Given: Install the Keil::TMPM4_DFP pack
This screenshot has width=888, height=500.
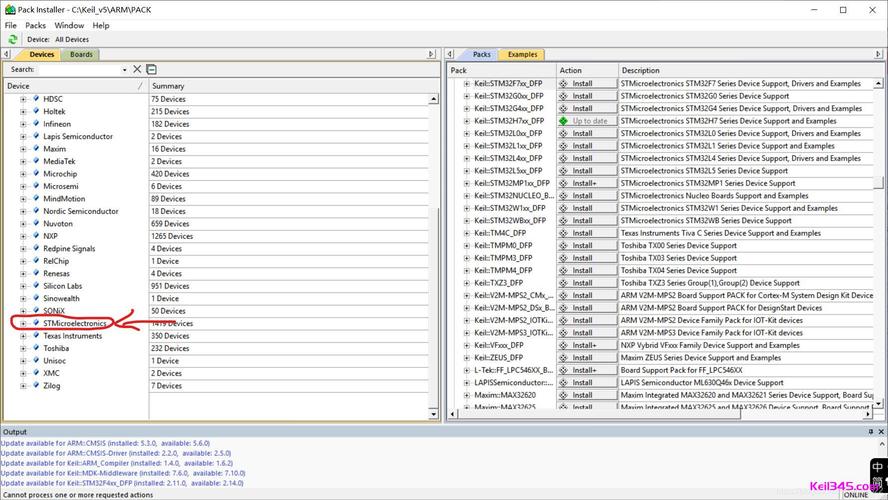Looking at the screenshot, I should pyautogui.click(x=587, y=270).
